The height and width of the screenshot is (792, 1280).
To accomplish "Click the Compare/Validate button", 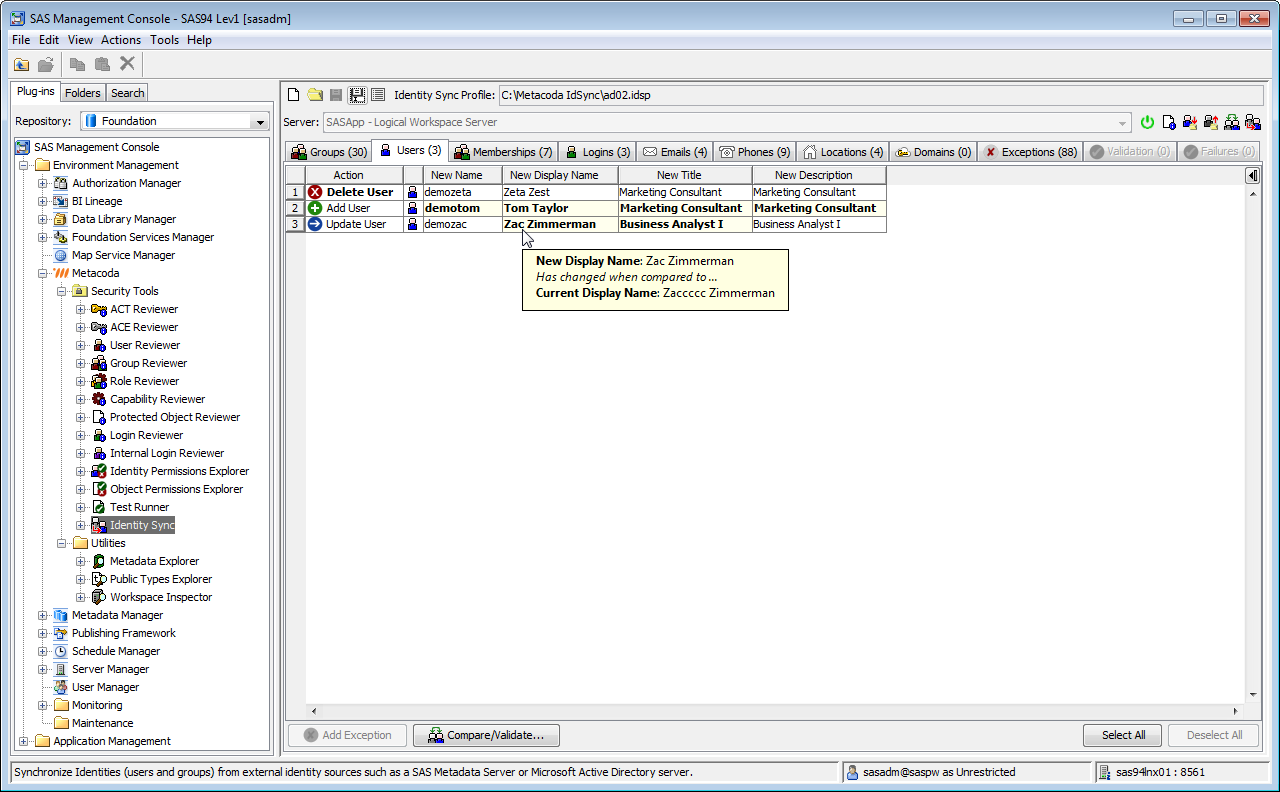I will click(x=486, y=735).
